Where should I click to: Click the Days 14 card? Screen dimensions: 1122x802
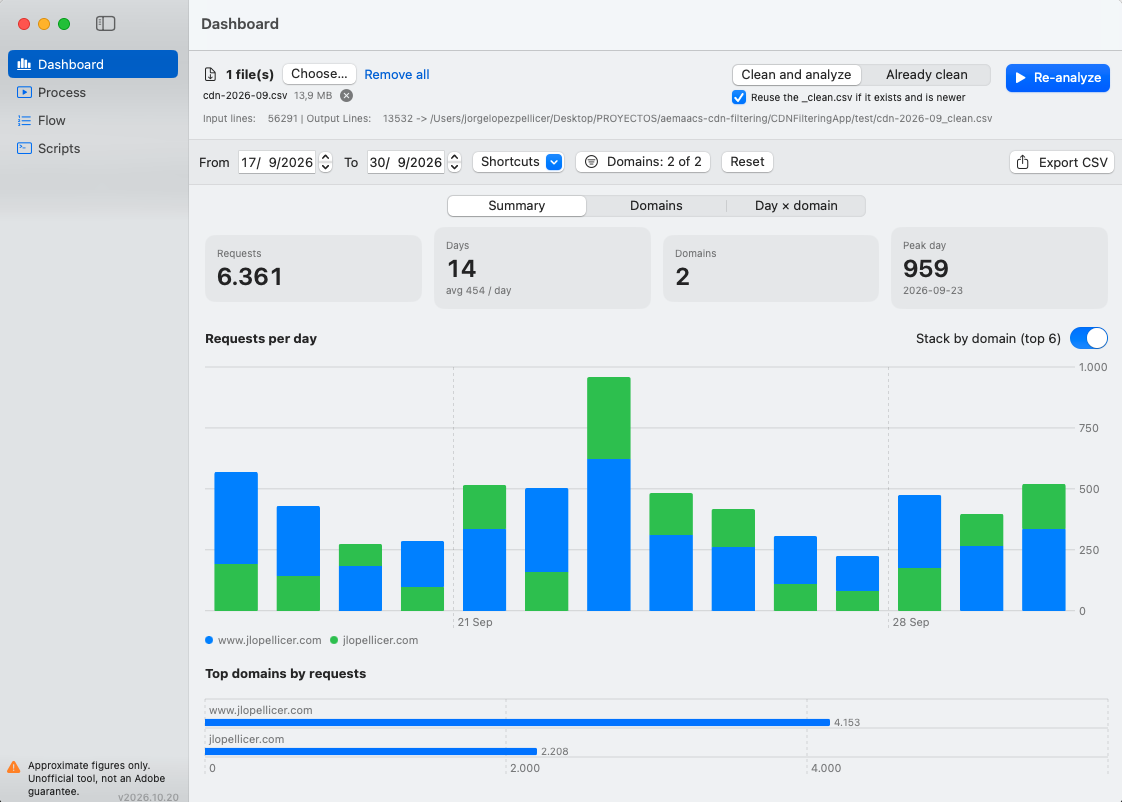(542, 268)
